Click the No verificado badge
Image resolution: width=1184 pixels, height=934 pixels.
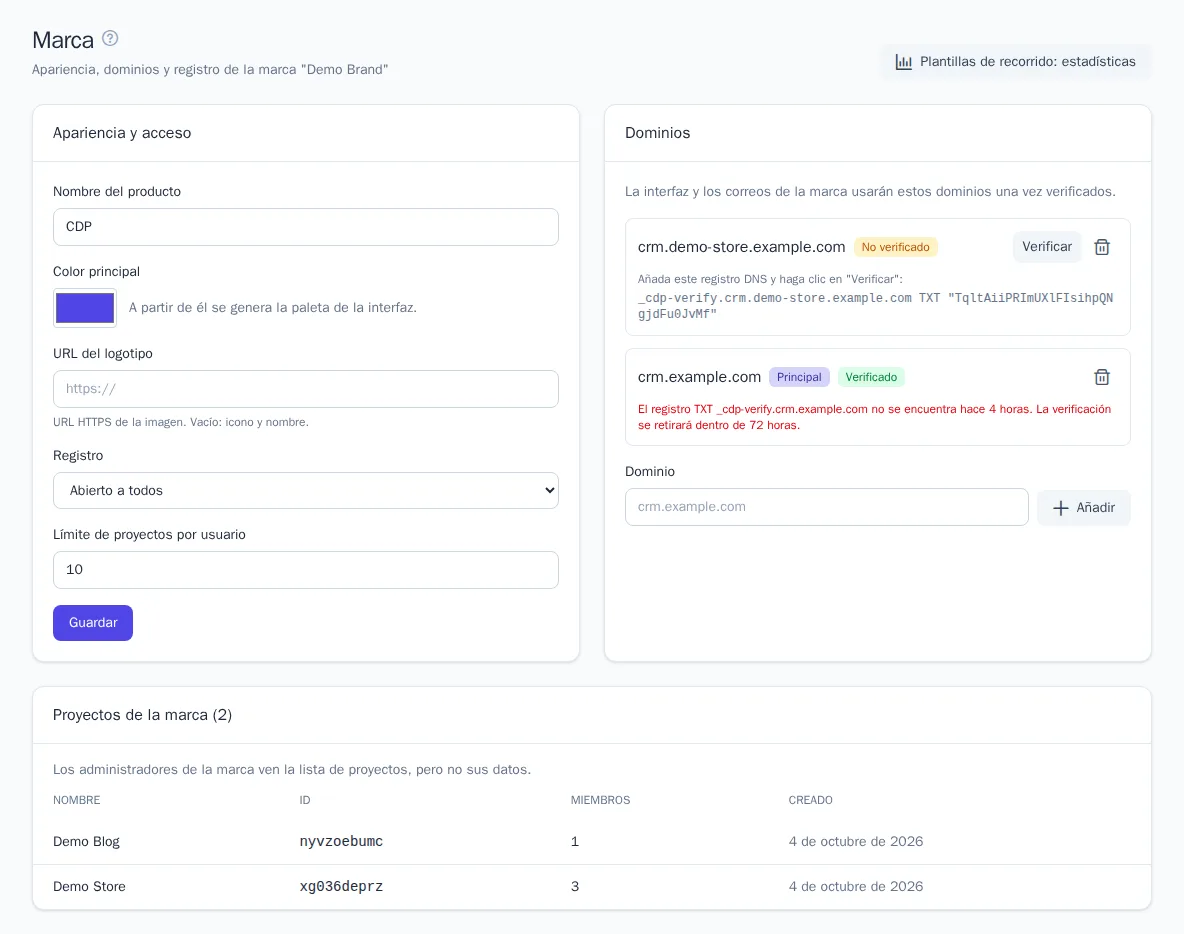point(896,247)
